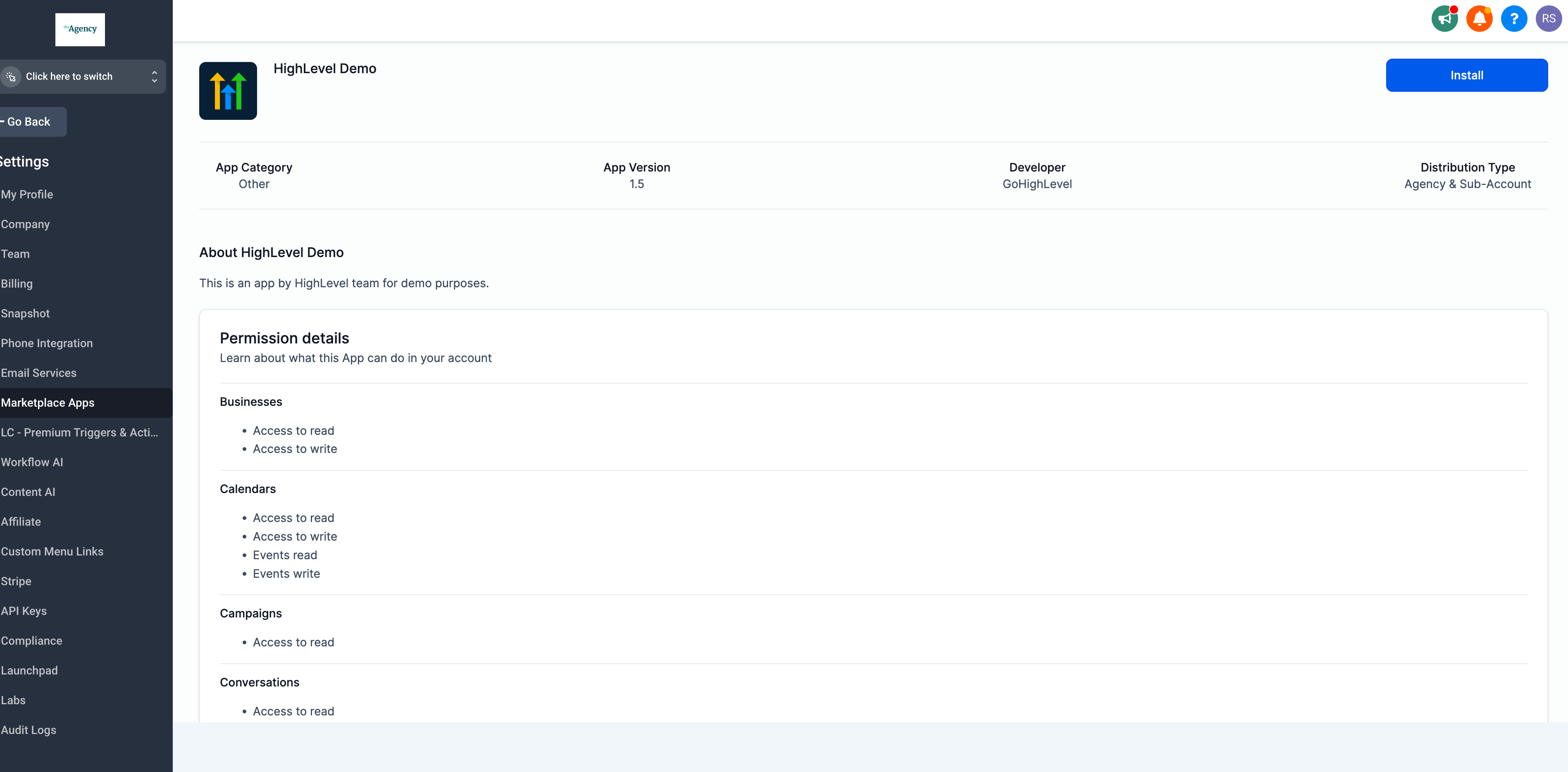Open Audit Logs settings

pos(28,730)
